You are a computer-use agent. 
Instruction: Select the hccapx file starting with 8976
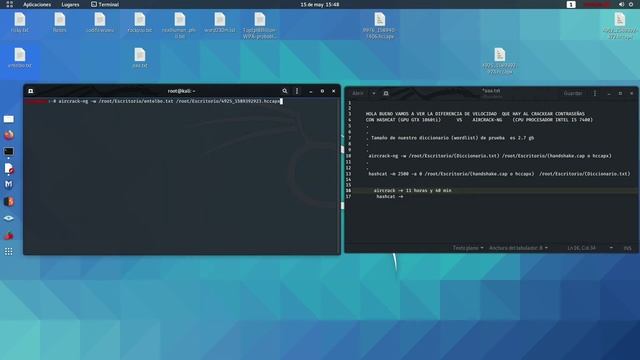380,26
